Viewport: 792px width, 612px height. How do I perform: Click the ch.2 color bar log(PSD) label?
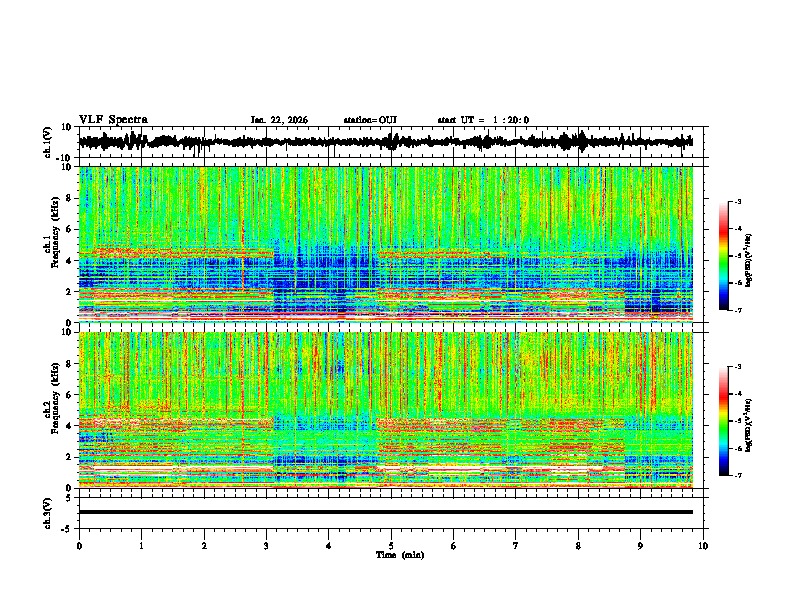click(x=749, y=426)
